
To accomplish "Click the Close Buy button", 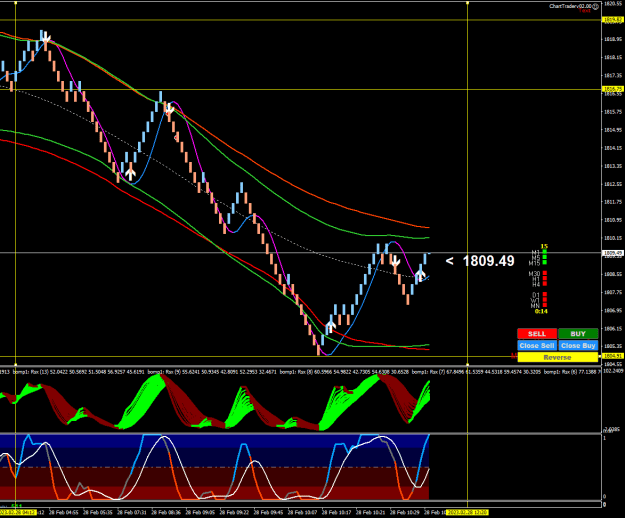I will [x=578, y=345].
